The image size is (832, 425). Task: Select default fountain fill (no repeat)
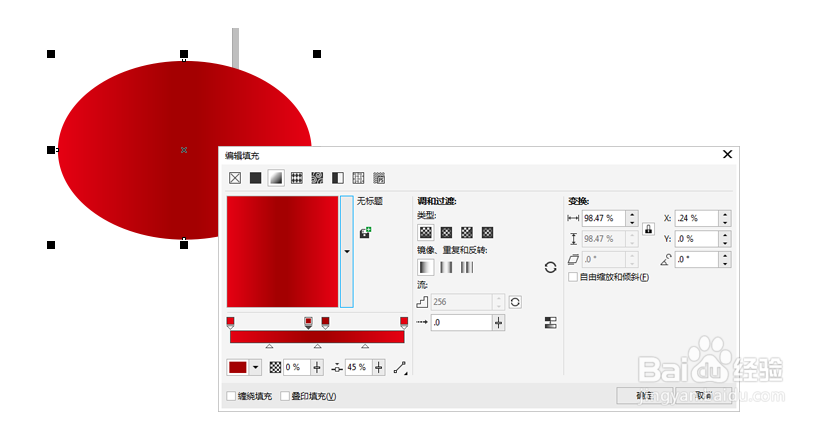(x=426, y=267)
